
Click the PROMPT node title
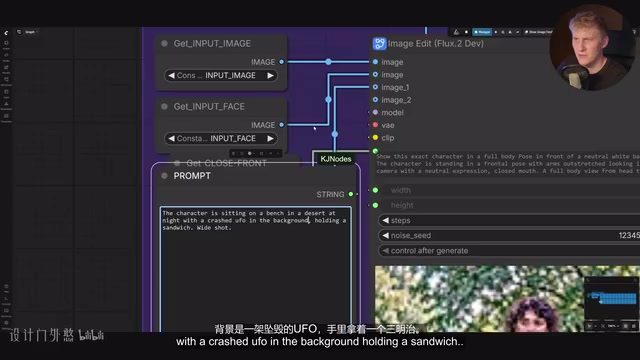click(x=192, y=176)
